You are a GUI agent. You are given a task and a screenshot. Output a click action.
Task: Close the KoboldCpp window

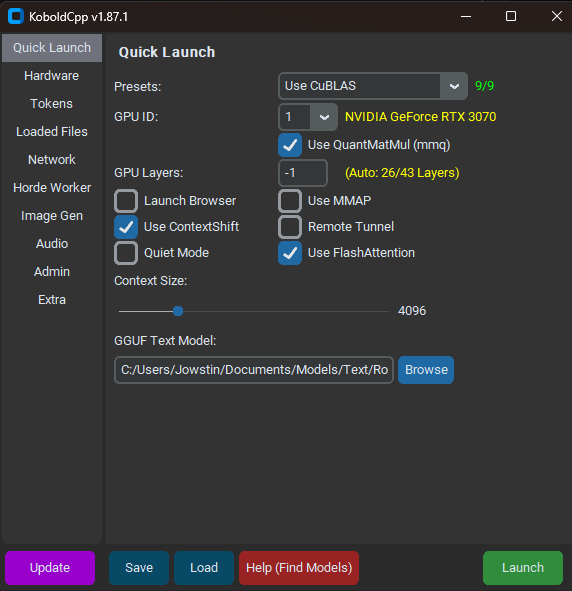557,16
